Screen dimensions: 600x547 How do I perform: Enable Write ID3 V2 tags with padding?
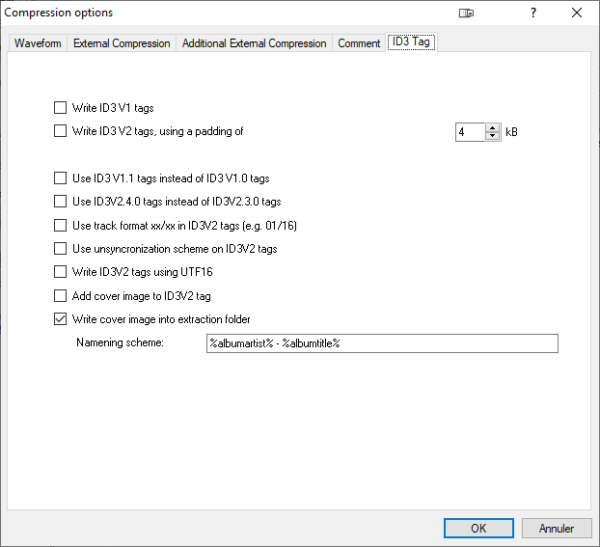pyautogui.click(x=60, y=131)
